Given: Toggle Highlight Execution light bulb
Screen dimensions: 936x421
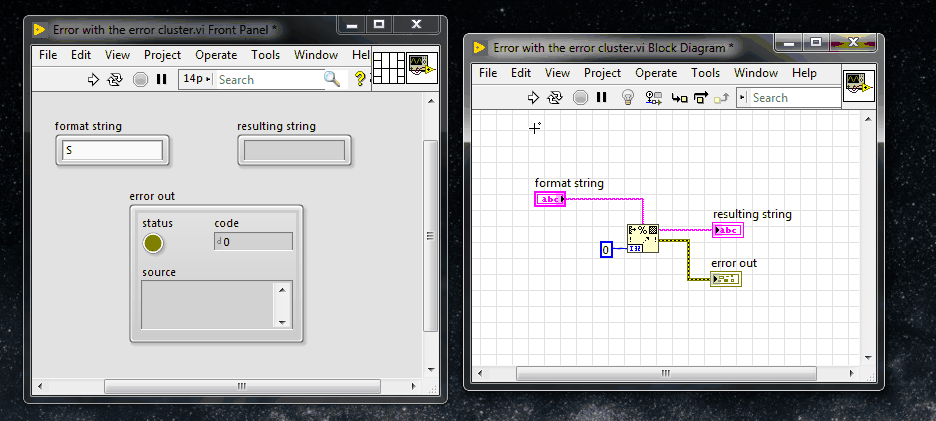Looking at the screenshot, I should coord(627,97).
